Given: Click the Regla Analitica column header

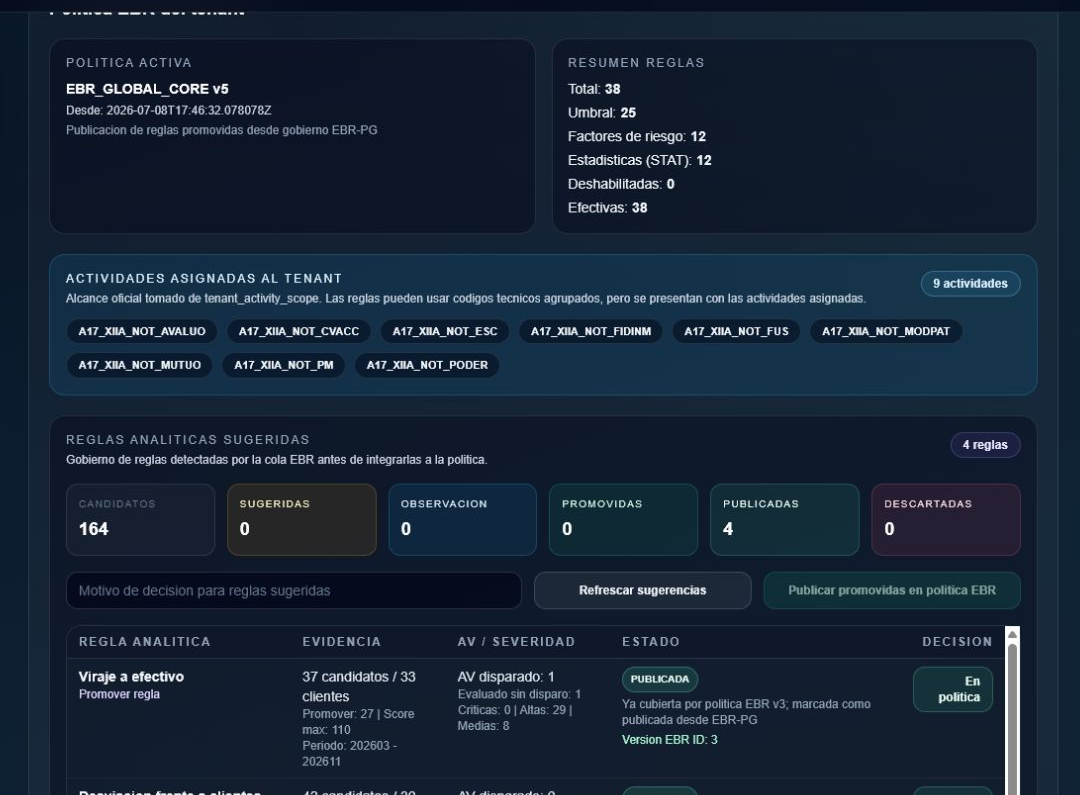Looking at the screenshot, I should 145,642.
